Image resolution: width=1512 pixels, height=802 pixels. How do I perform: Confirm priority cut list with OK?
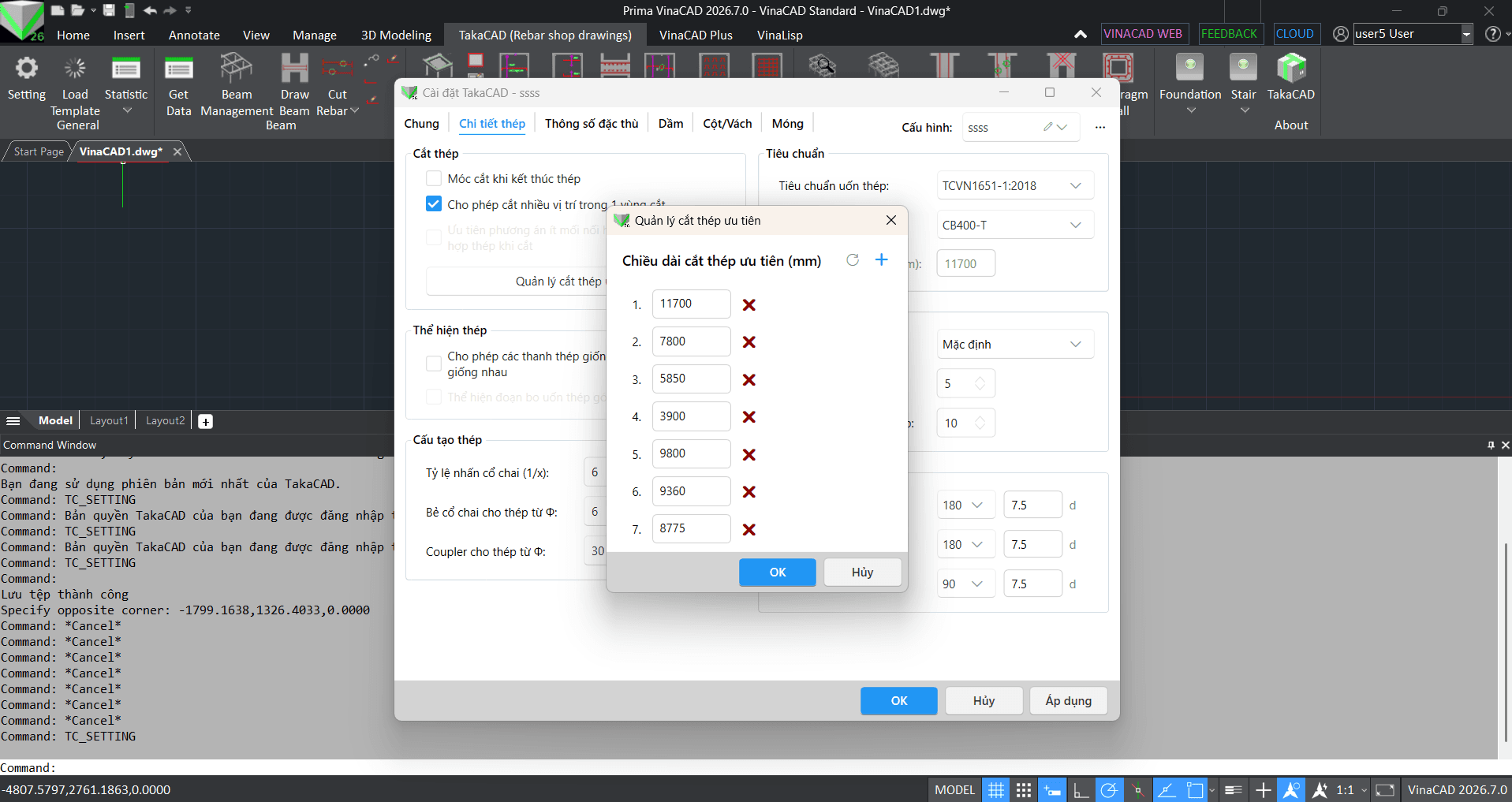(777, 573)
